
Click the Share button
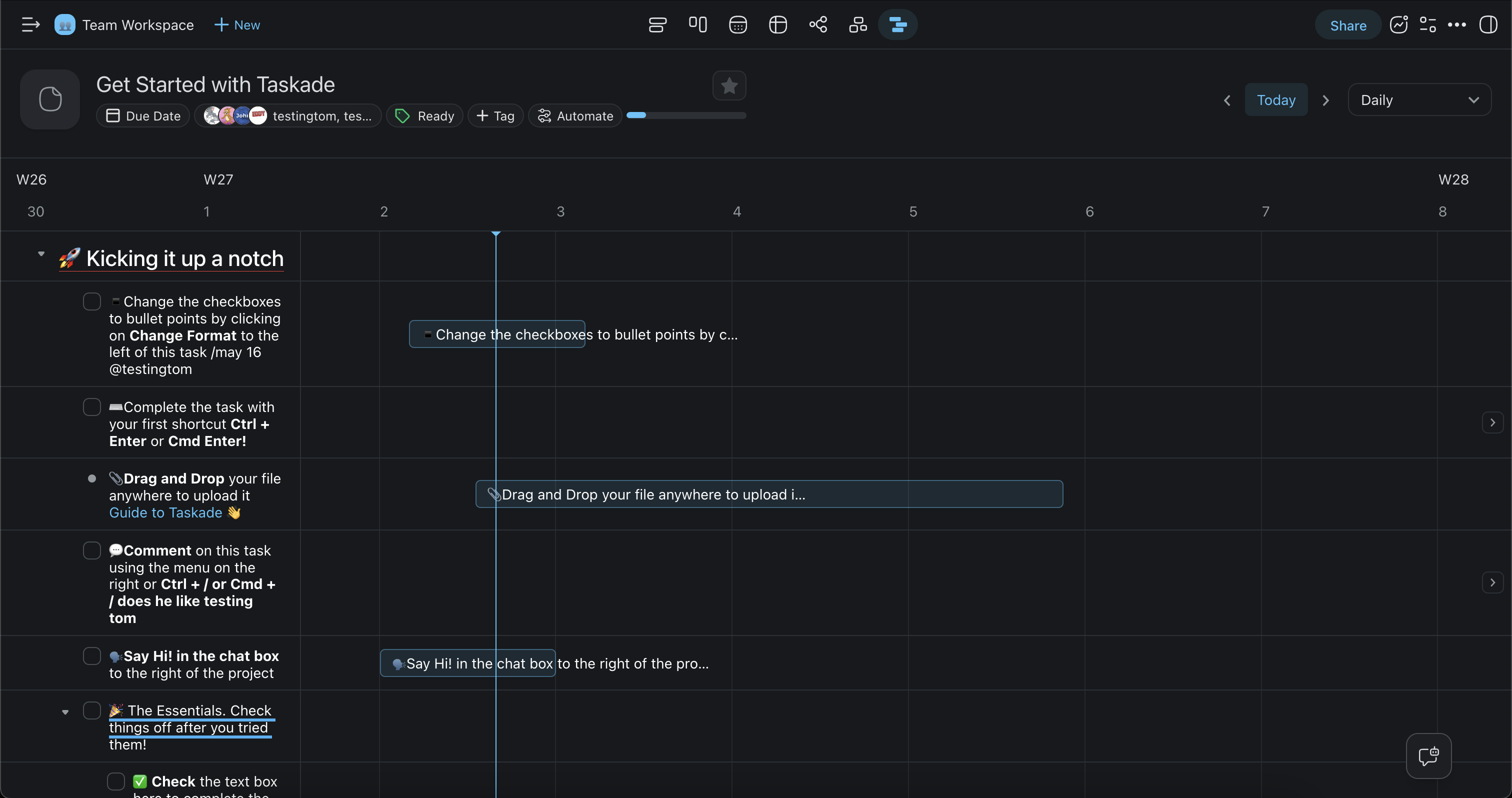pos(1347,25)
